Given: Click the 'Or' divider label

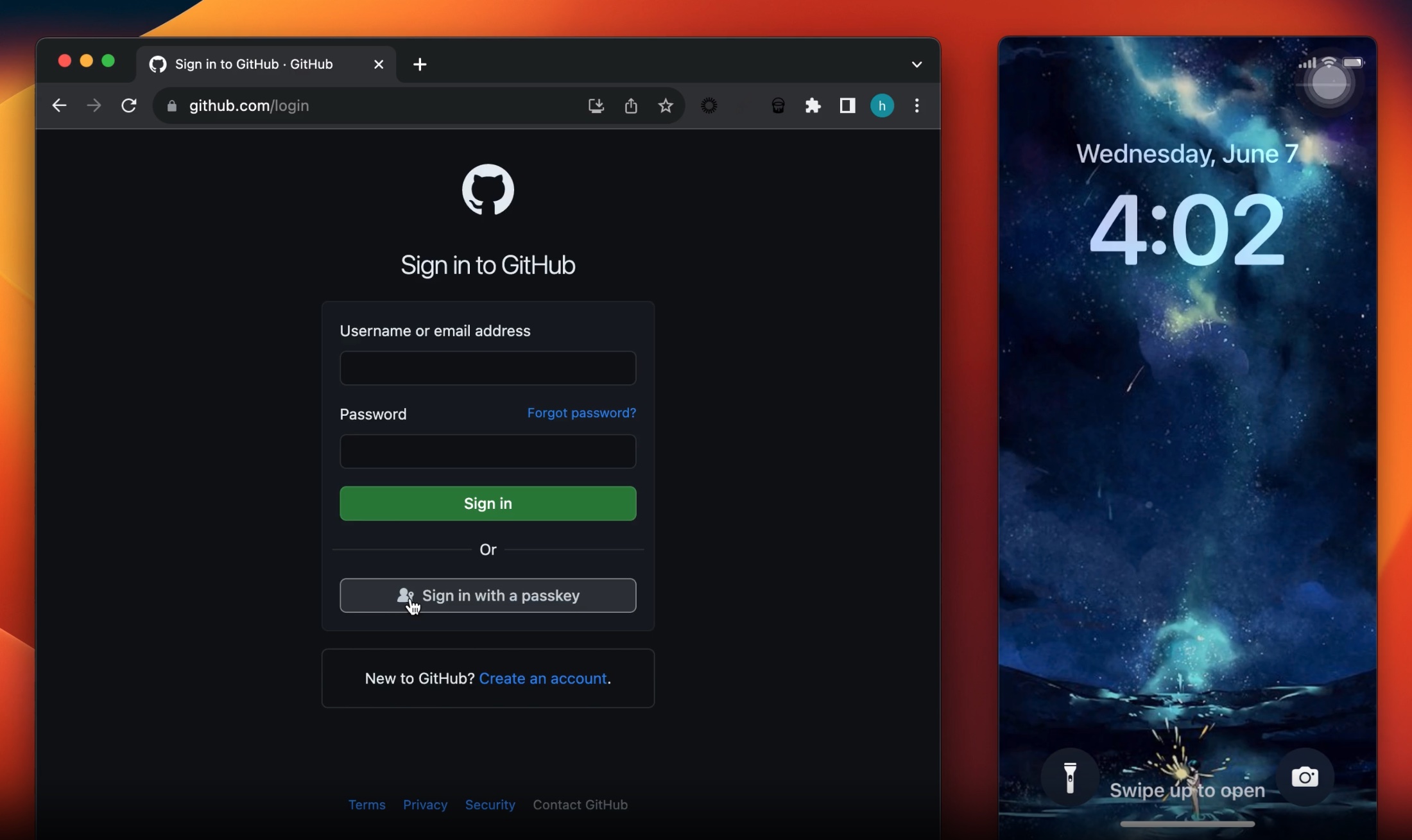Looking at the screenshot, I should tap(488, 549).
